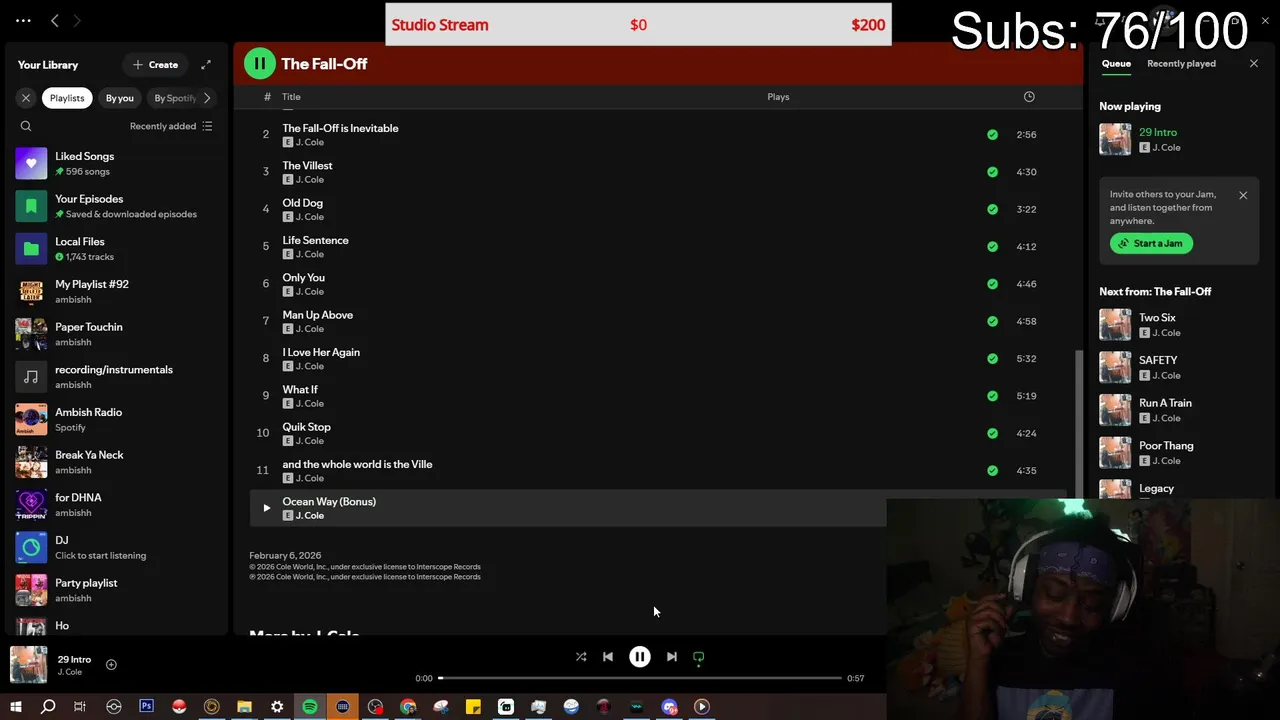Click Two Six in the queue

tap(1157, 318)
